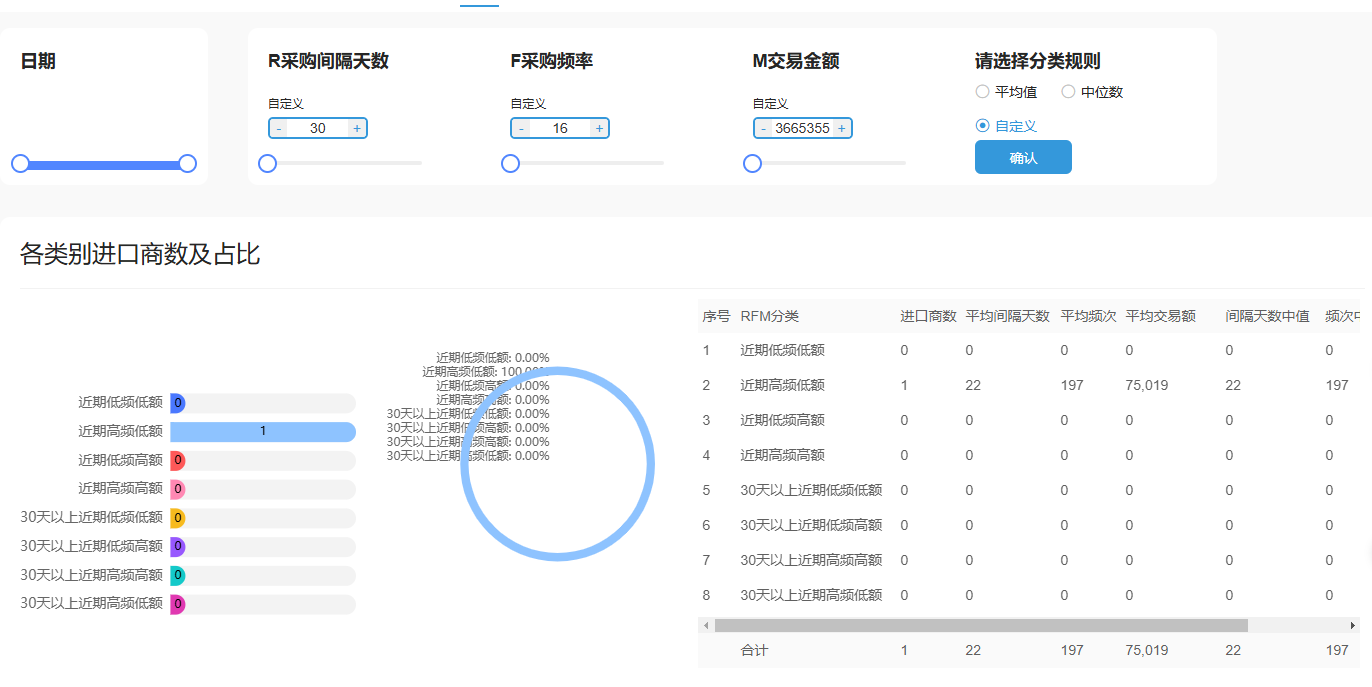Image resolution: width=1372 pixels, height=687 pixels.
Task: Edit the F采购频率 input value 16
Action: tap(560, 128)
